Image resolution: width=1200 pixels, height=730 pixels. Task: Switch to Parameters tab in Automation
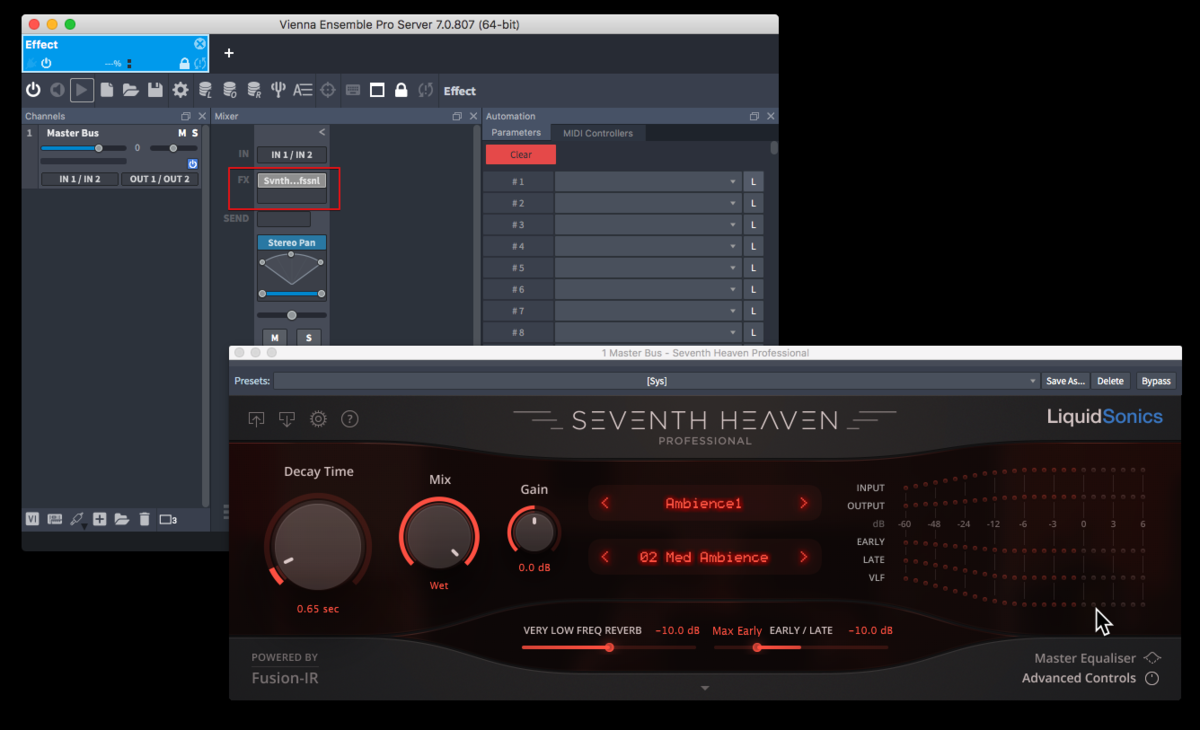point(516,133)
